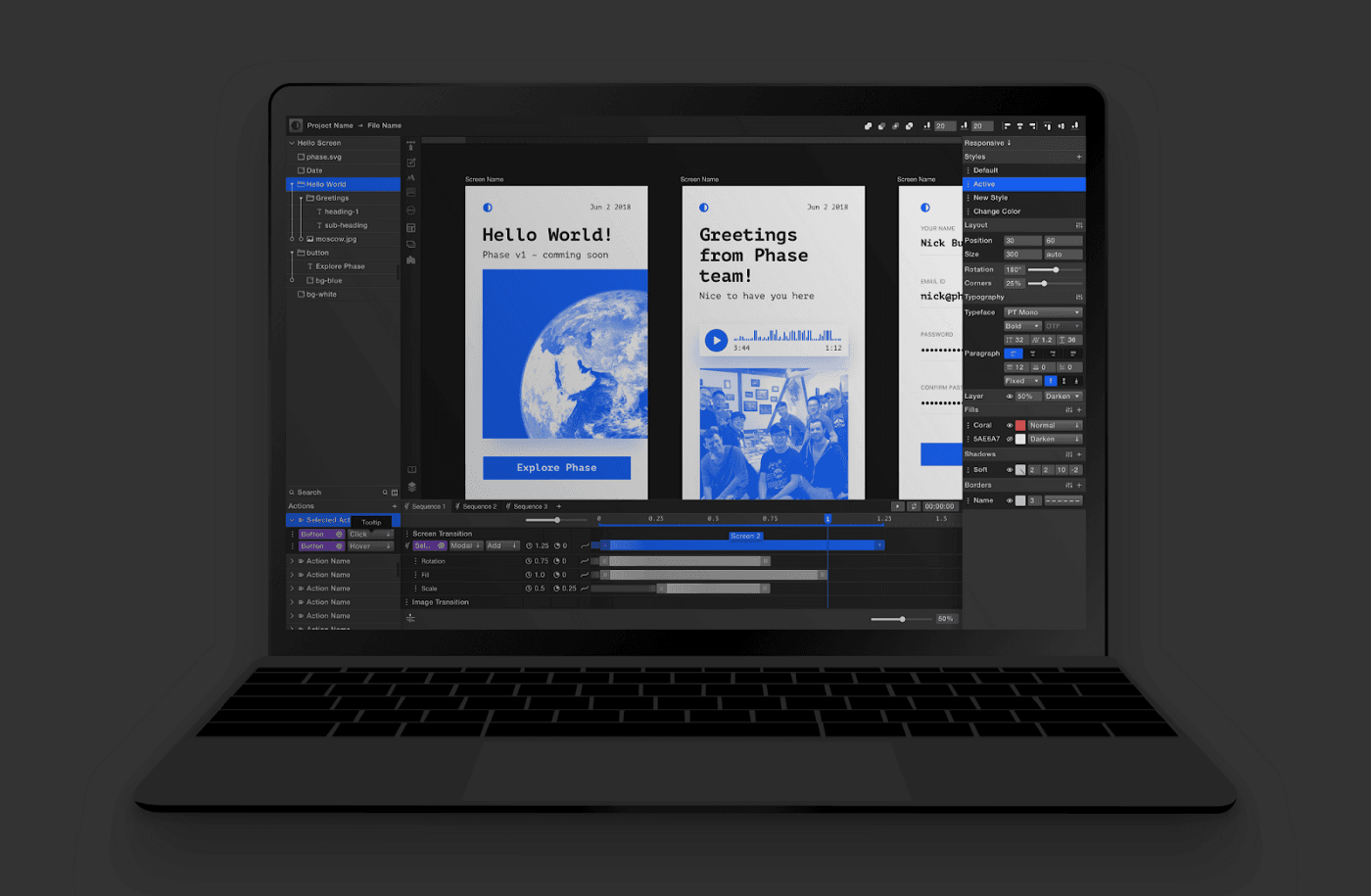
Task: Toggle Layer opacity visibility eye
Action: (x=1010, y=397)
